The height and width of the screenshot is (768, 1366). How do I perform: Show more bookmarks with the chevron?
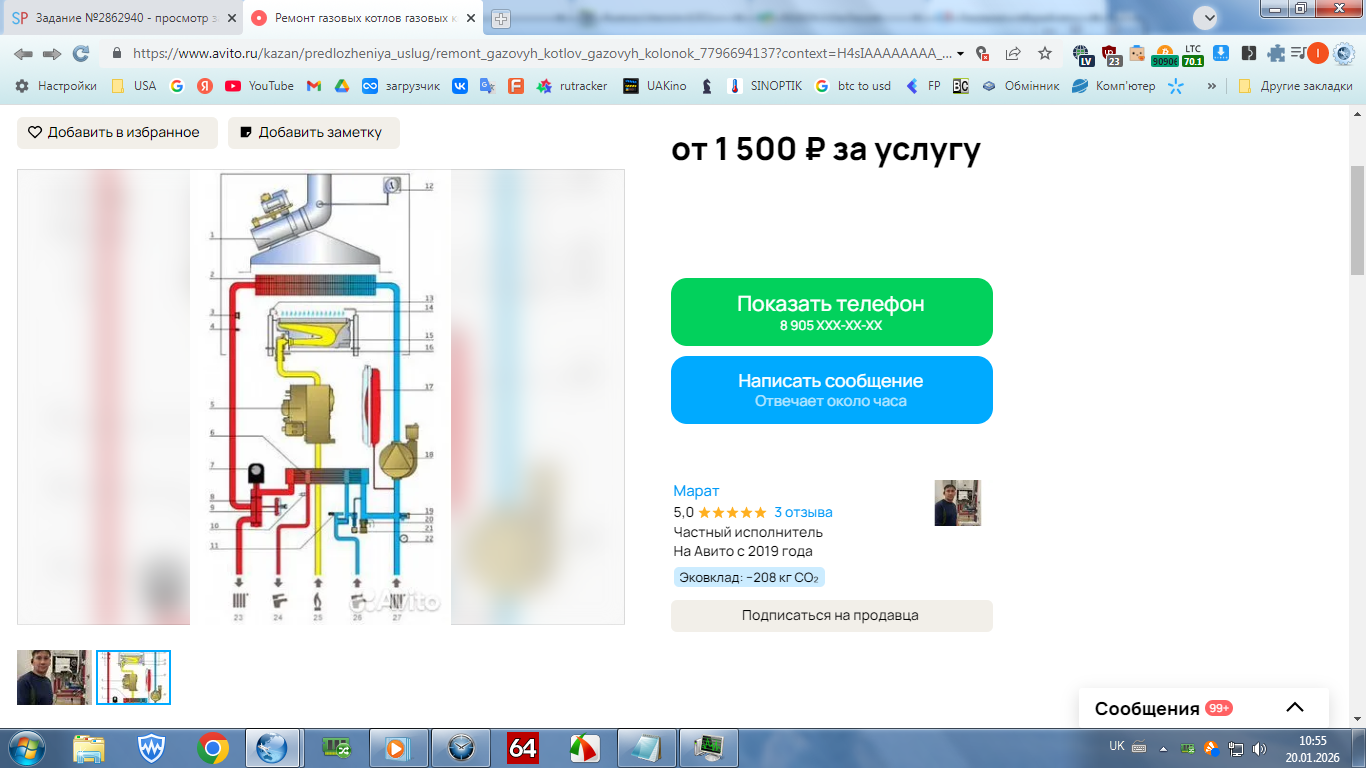(x=1212, y=86)
